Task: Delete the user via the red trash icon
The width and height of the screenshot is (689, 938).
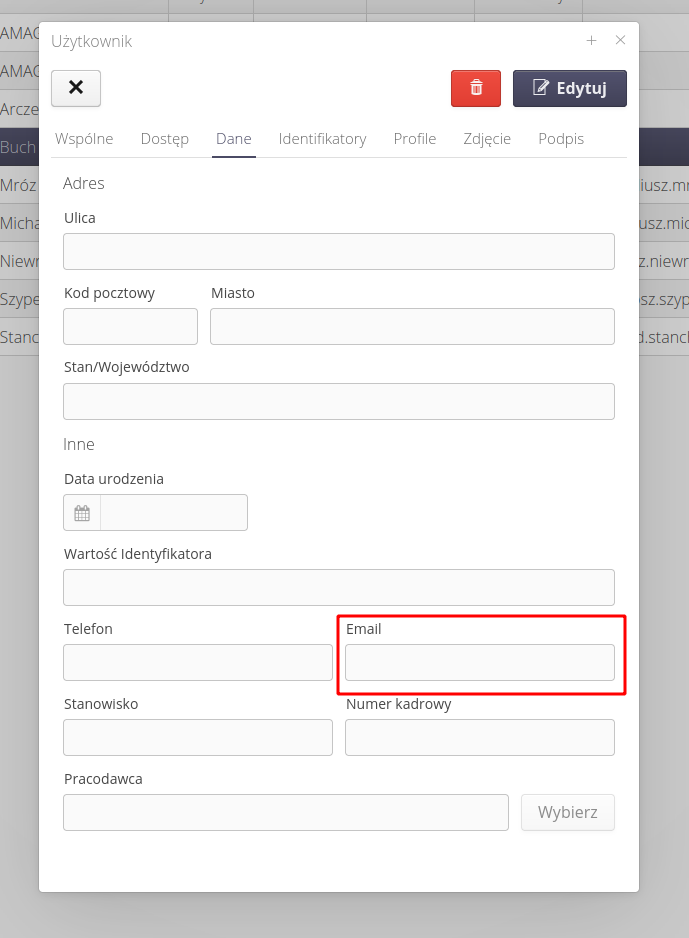Action: pyautogui.click(x=475, y=88)
